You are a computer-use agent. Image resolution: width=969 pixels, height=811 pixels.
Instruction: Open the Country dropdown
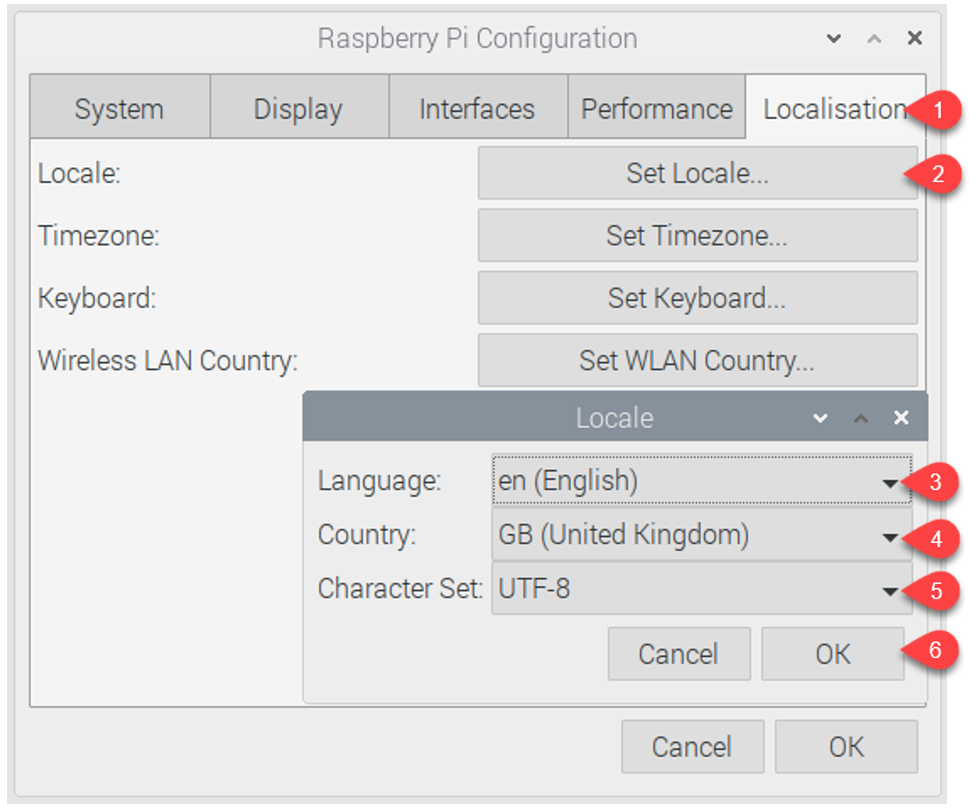tap(701, 535)
